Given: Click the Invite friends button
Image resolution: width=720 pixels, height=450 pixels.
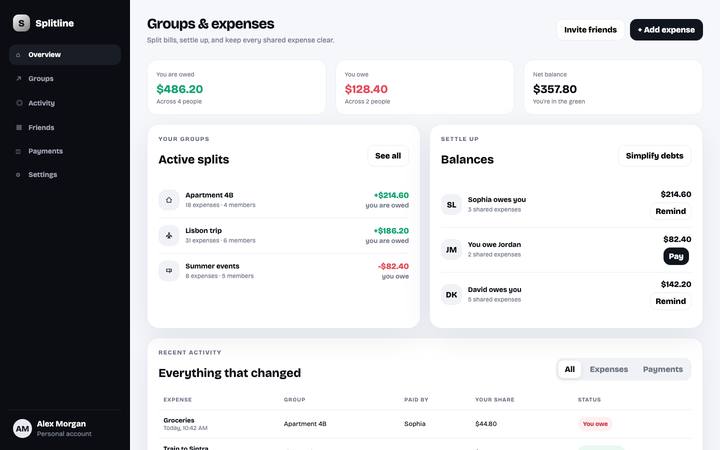Looking at the screenshot, I should (x=590, y=29).
